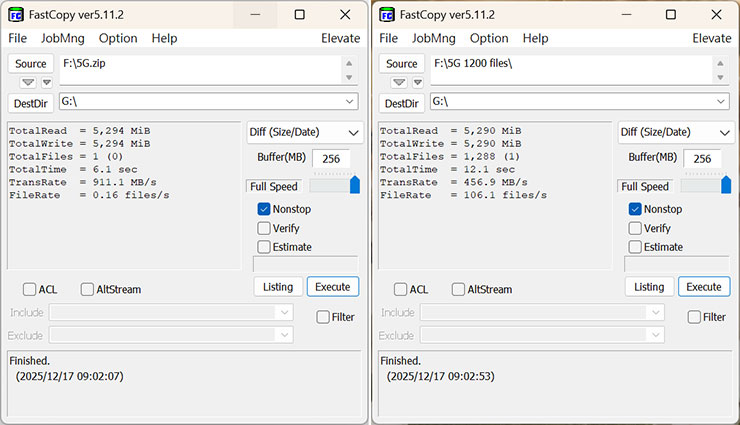The width and height of the screenshot is (740, 425).
Task: Open JobMng menu in right window
Action: 433,38
